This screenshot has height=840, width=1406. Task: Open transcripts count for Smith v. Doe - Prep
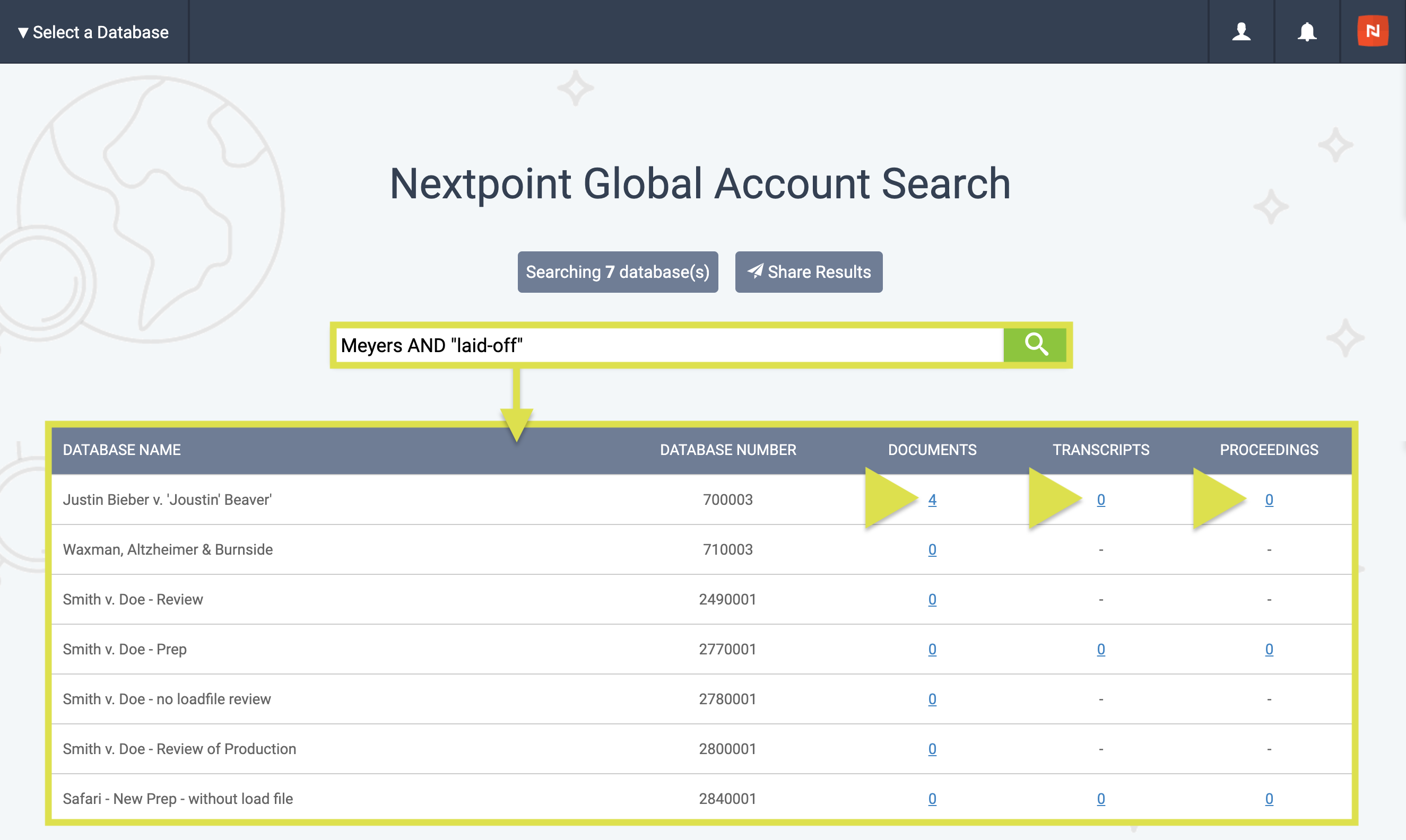pos(1101,649)
